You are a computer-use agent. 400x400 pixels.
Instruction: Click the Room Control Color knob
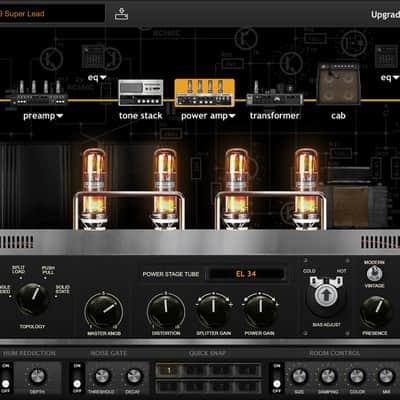(357, 376)
